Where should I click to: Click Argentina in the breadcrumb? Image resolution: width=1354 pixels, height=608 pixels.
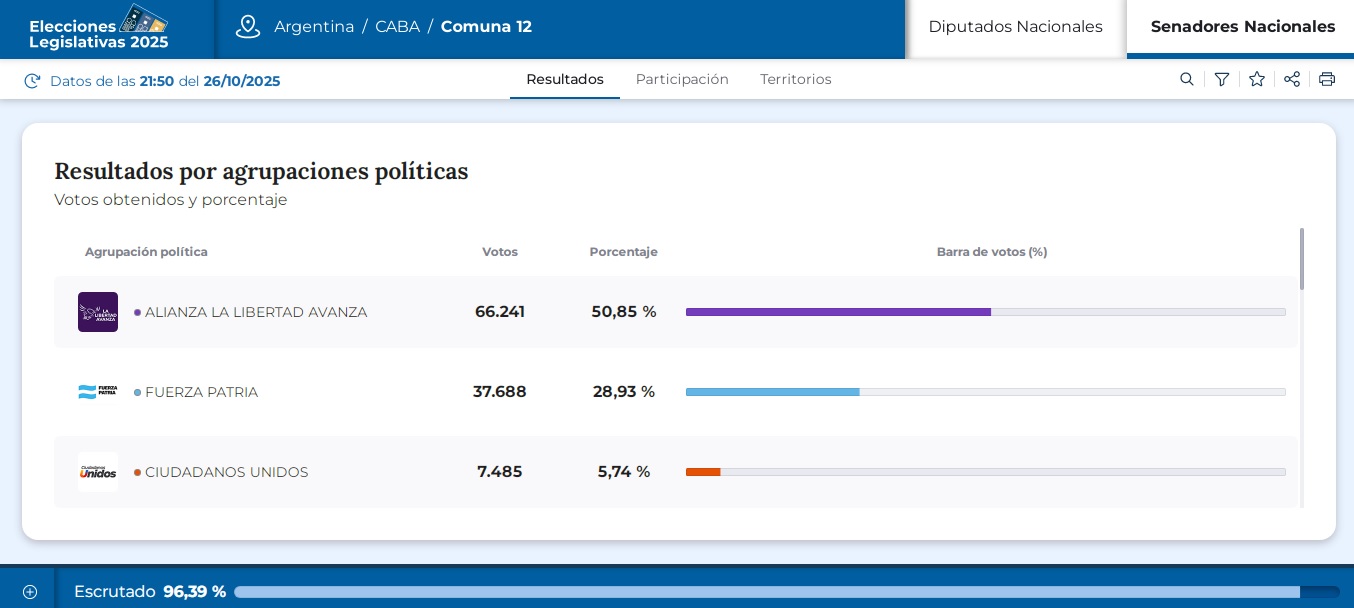tap(314, 27)
